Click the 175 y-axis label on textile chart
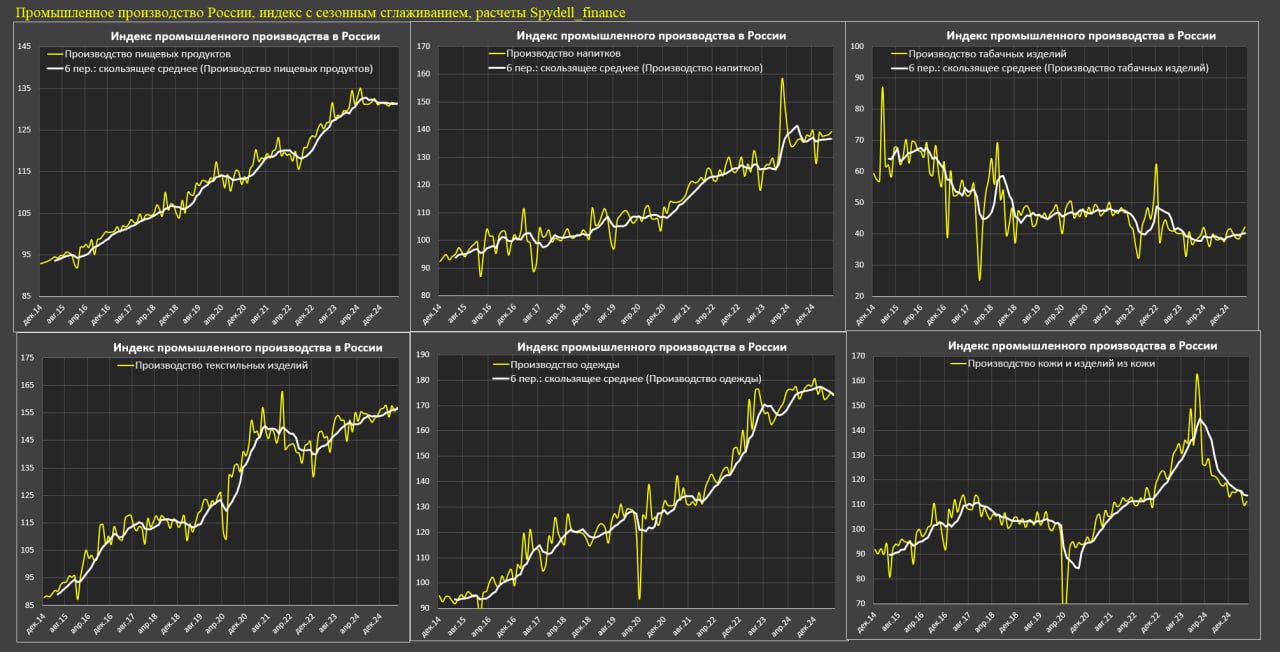The width and height of the screenshot is (1280, 652). coord(27,358)
